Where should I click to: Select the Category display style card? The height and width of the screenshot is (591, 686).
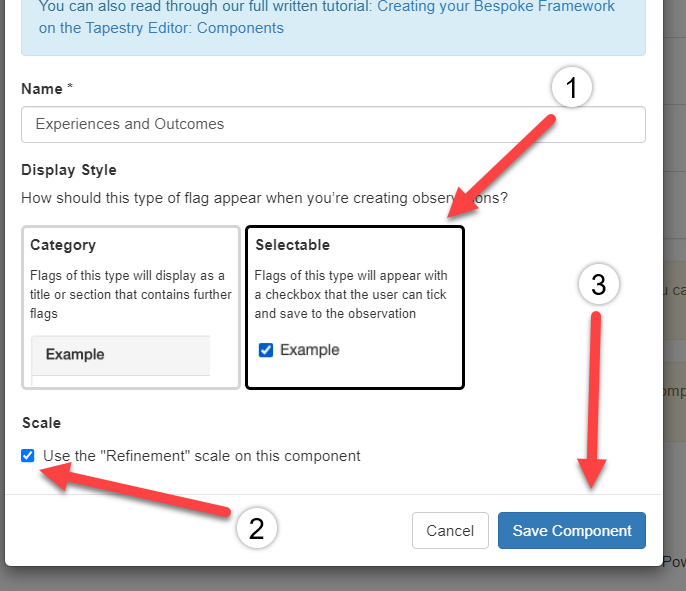pos(131,307)
